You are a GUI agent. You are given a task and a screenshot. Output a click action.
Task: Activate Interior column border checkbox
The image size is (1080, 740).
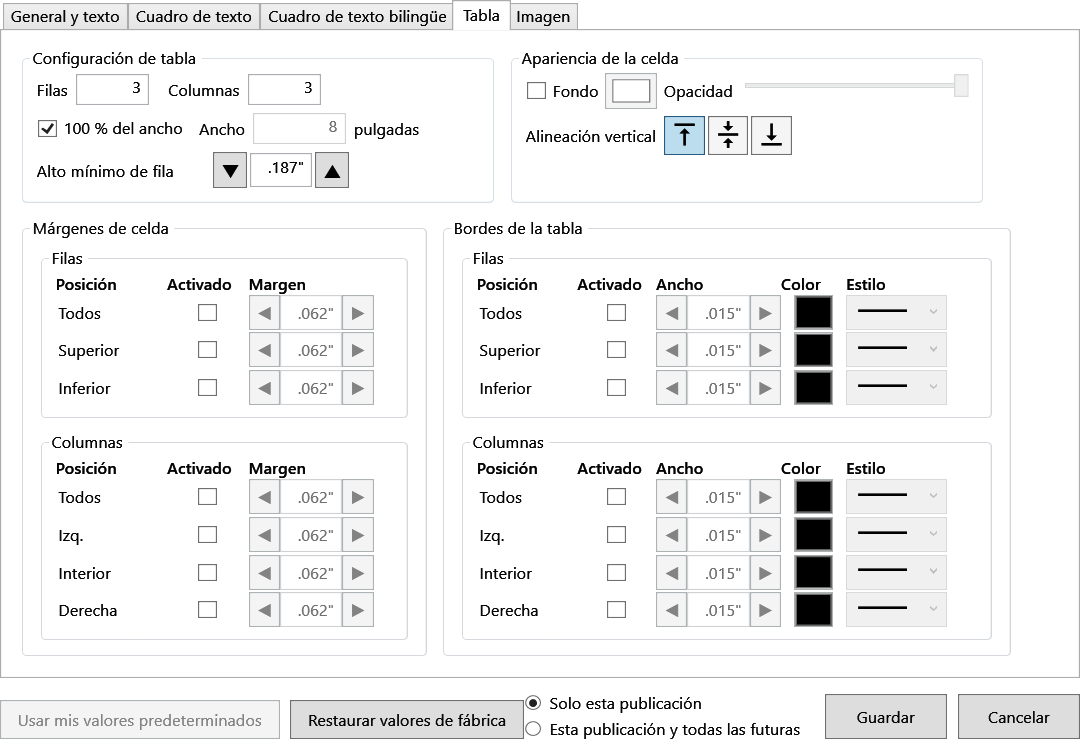(x=616, y=573)
